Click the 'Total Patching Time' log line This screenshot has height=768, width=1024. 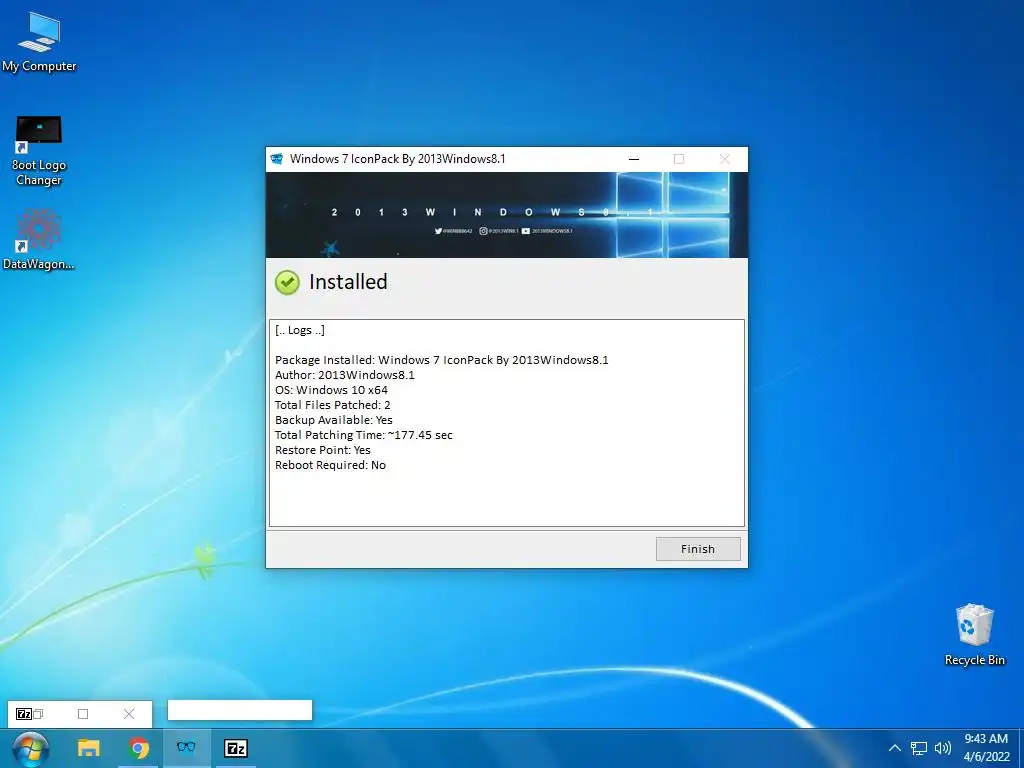[x=364, y=435]
